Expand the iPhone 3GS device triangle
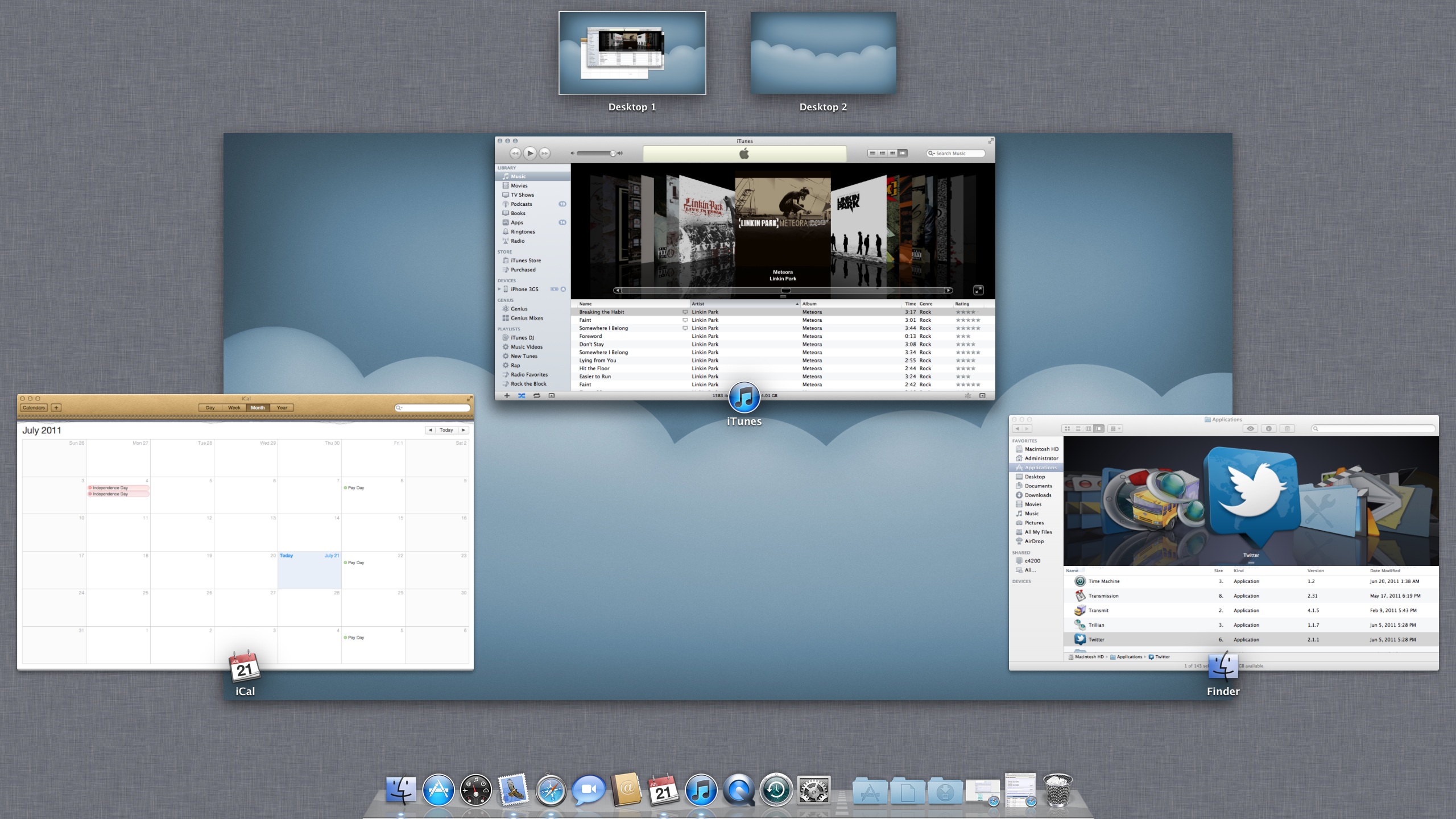The width and height of the screenshot is (1456, 819). (499, 289)
